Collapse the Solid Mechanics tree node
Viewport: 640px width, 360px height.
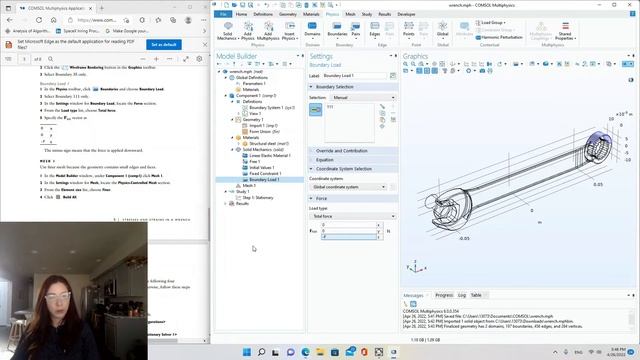tap(233, 150)
